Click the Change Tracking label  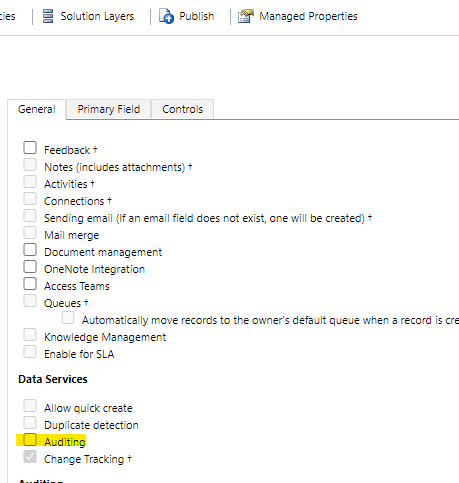[84, 459]
